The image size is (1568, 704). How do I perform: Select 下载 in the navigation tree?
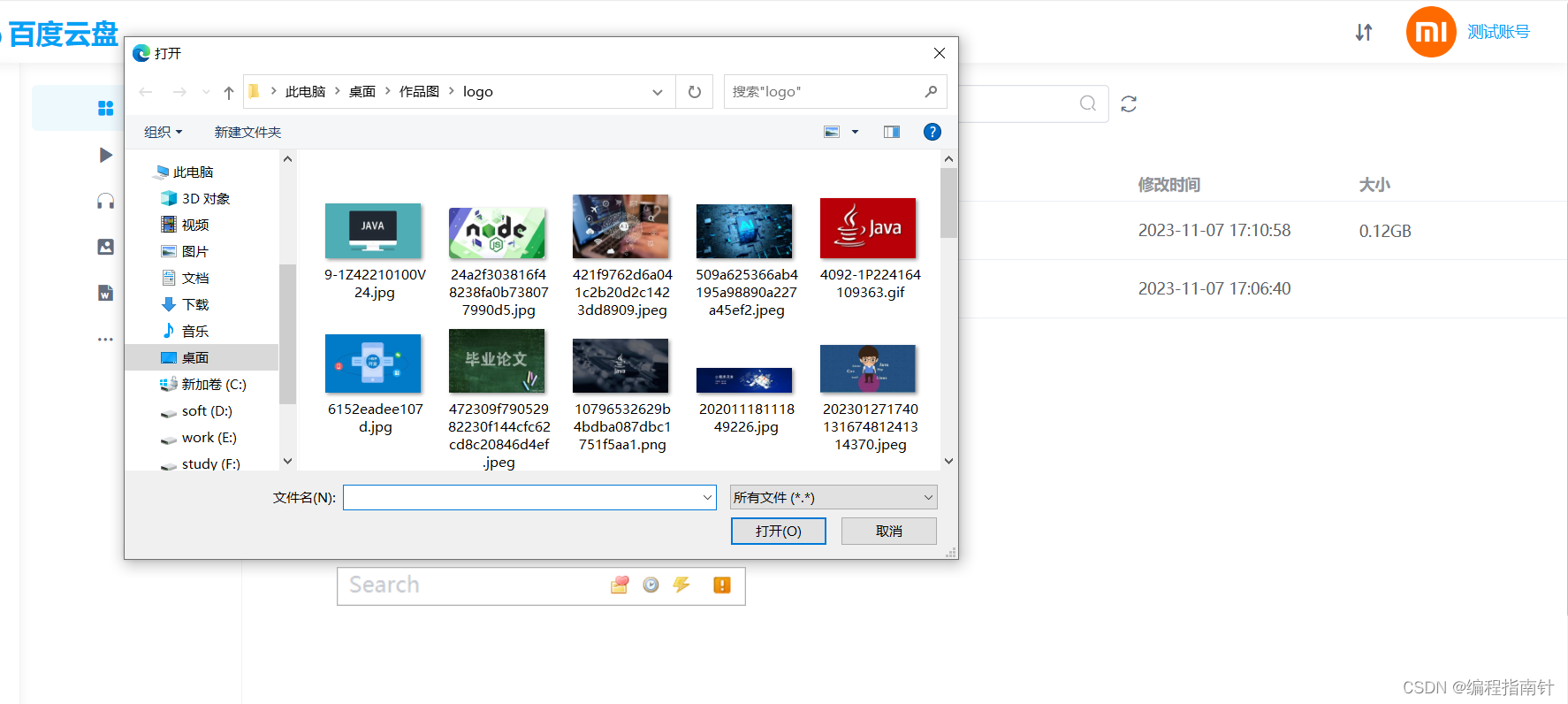point(185,304)
